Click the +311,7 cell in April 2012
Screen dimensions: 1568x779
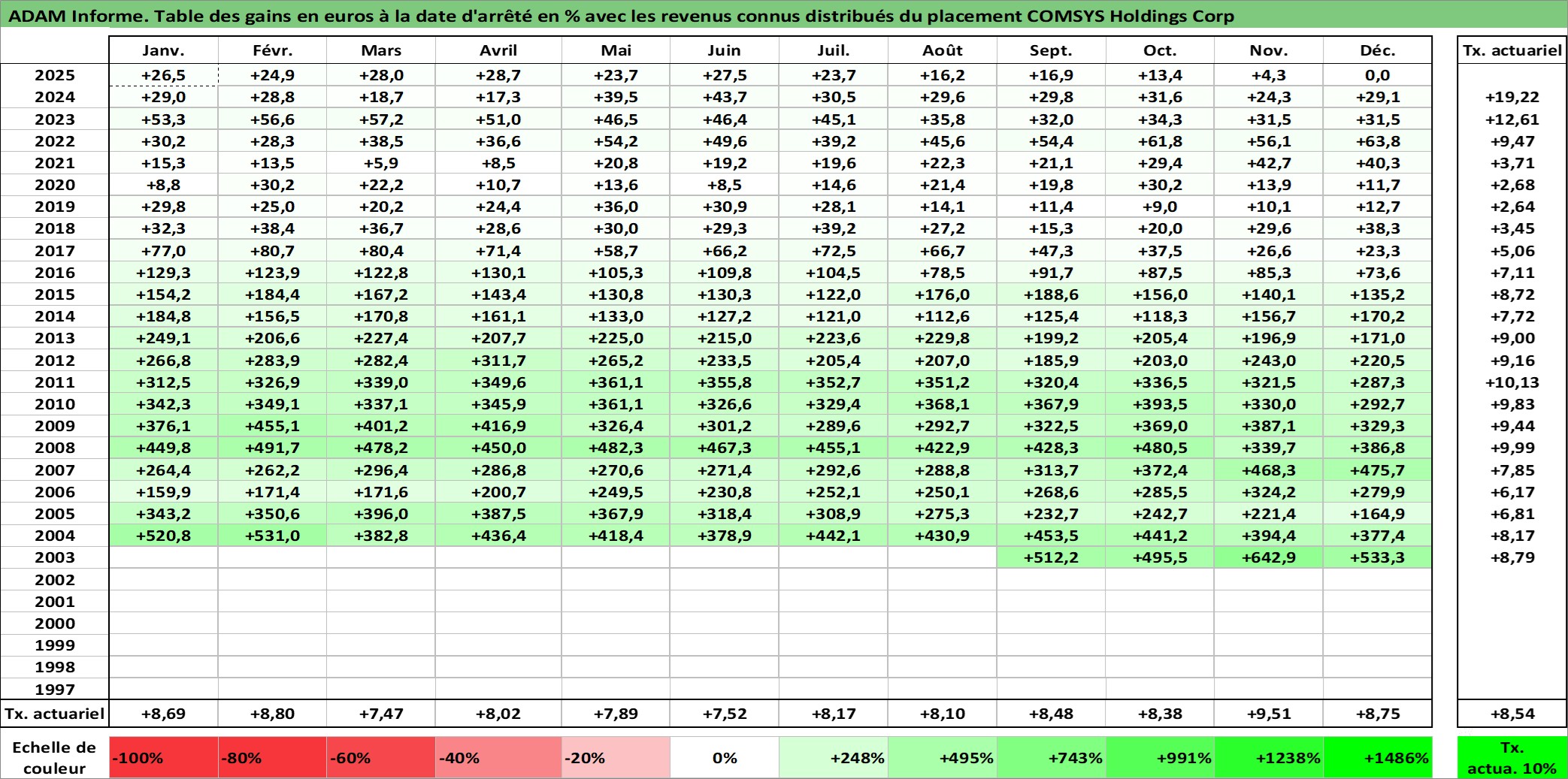coord(498,361)
